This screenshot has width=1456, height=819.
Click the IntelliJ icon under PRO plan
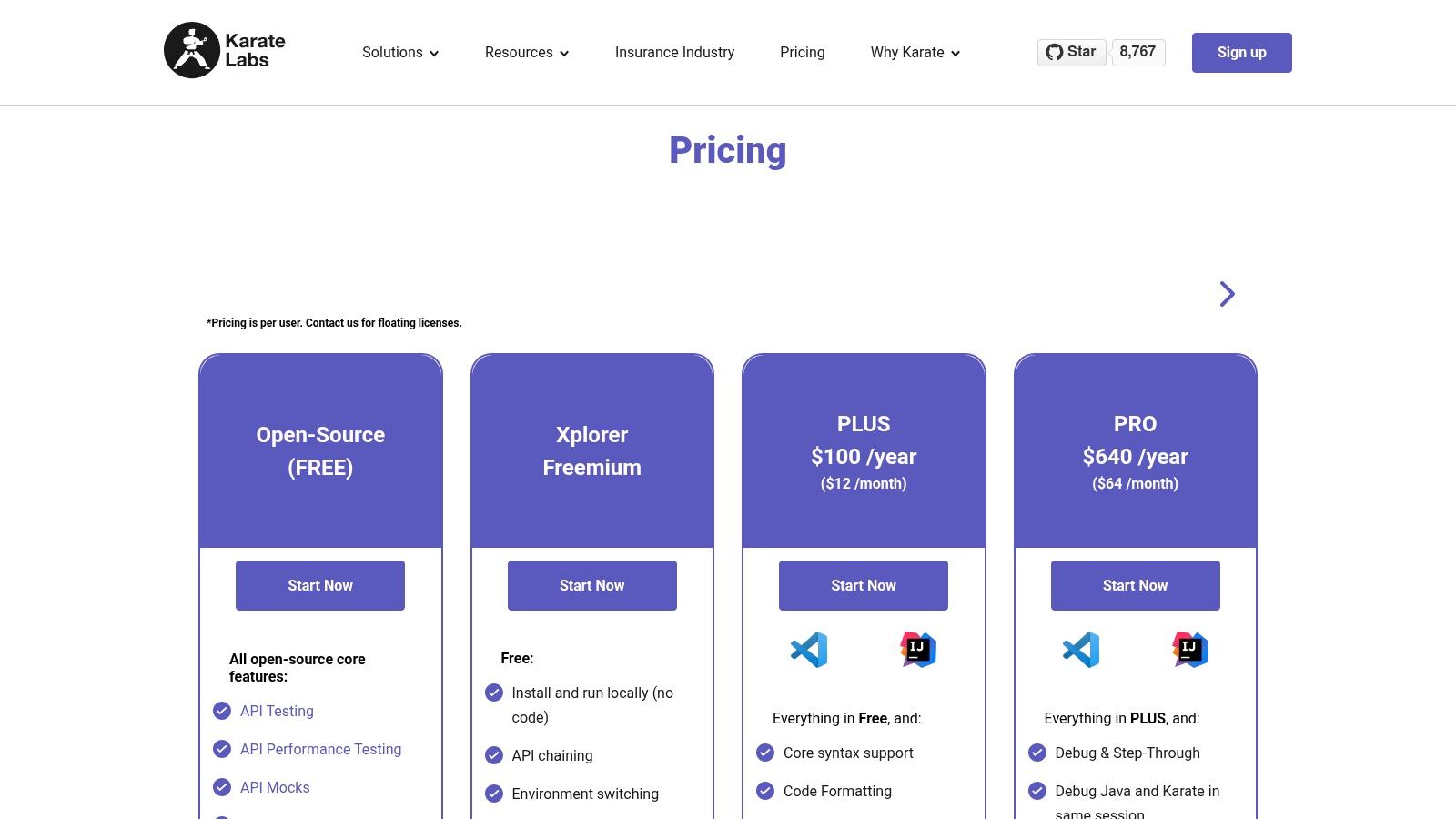coord(1189,650)
